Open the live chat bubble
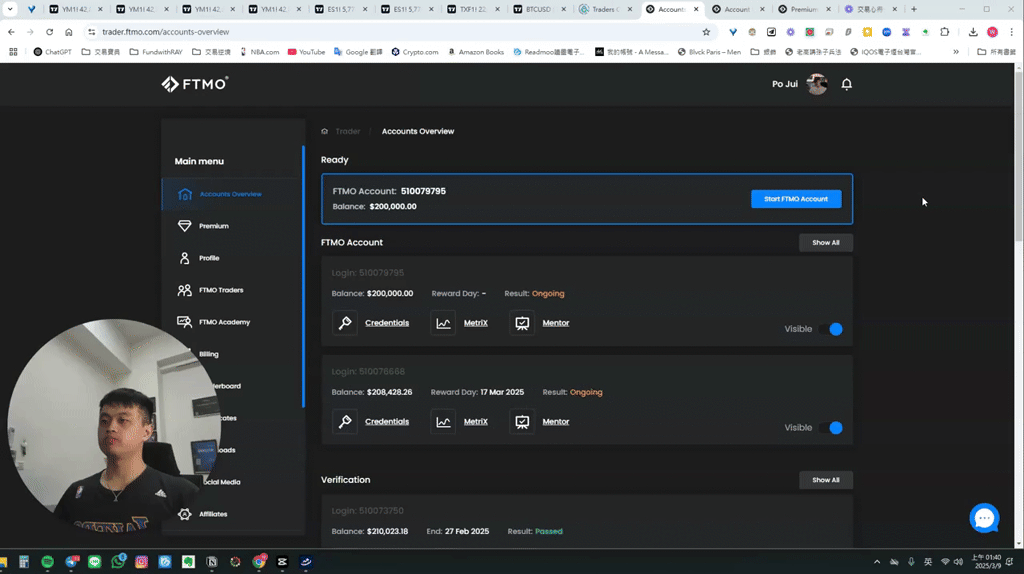This screenshot has height=574, width=1024. 984,518
